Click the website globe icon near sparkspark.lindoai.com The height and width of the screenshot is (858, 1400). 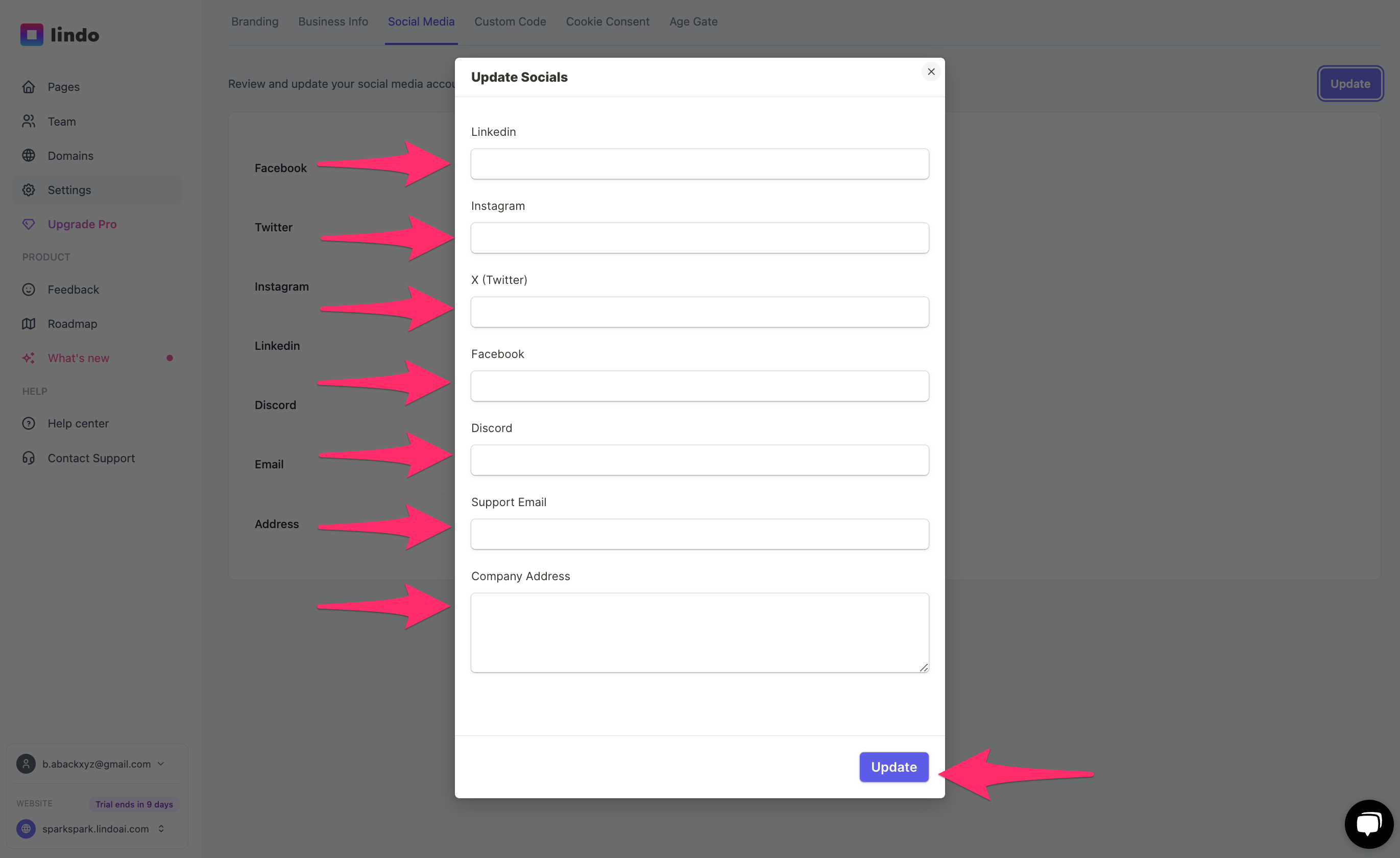coord(26,828)
